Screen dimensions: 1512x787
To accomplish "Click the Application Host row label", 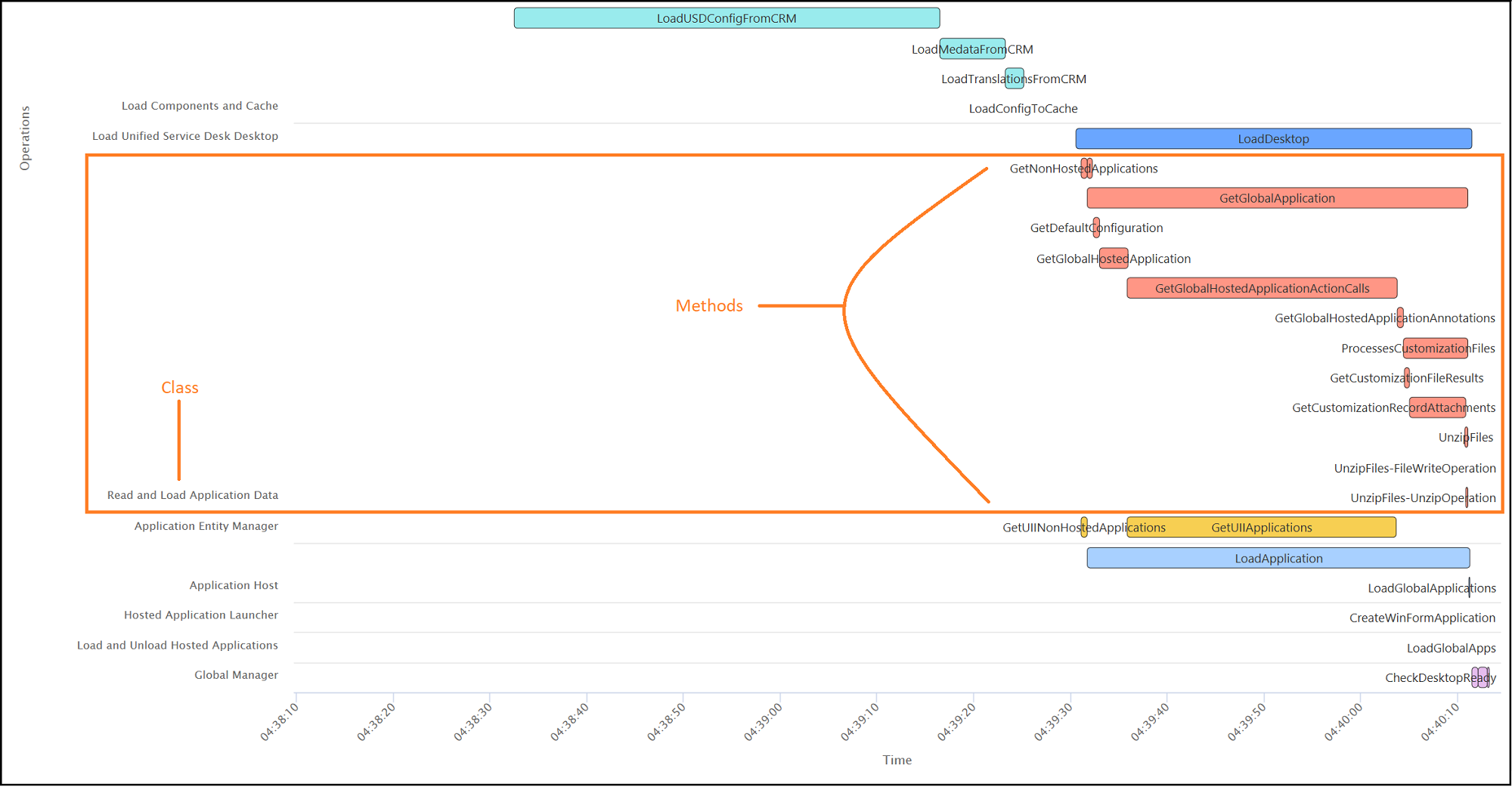I will (x=234, y=585).
